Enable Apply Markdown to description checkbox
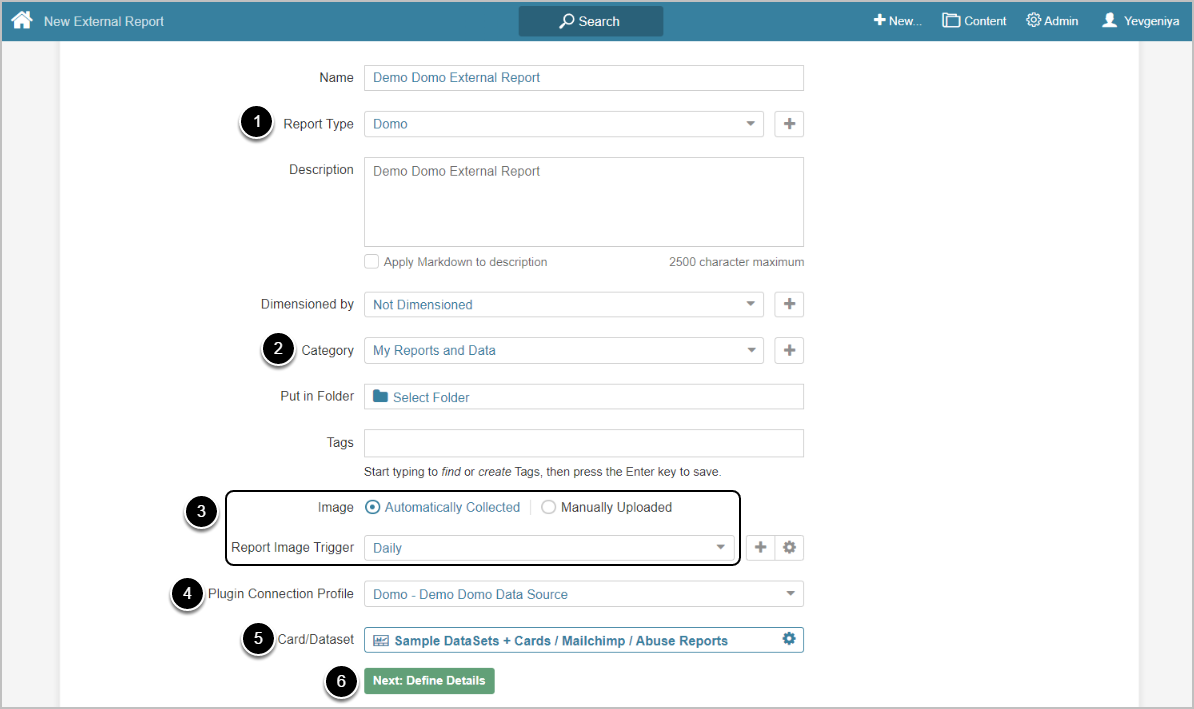 click(372, 262)
